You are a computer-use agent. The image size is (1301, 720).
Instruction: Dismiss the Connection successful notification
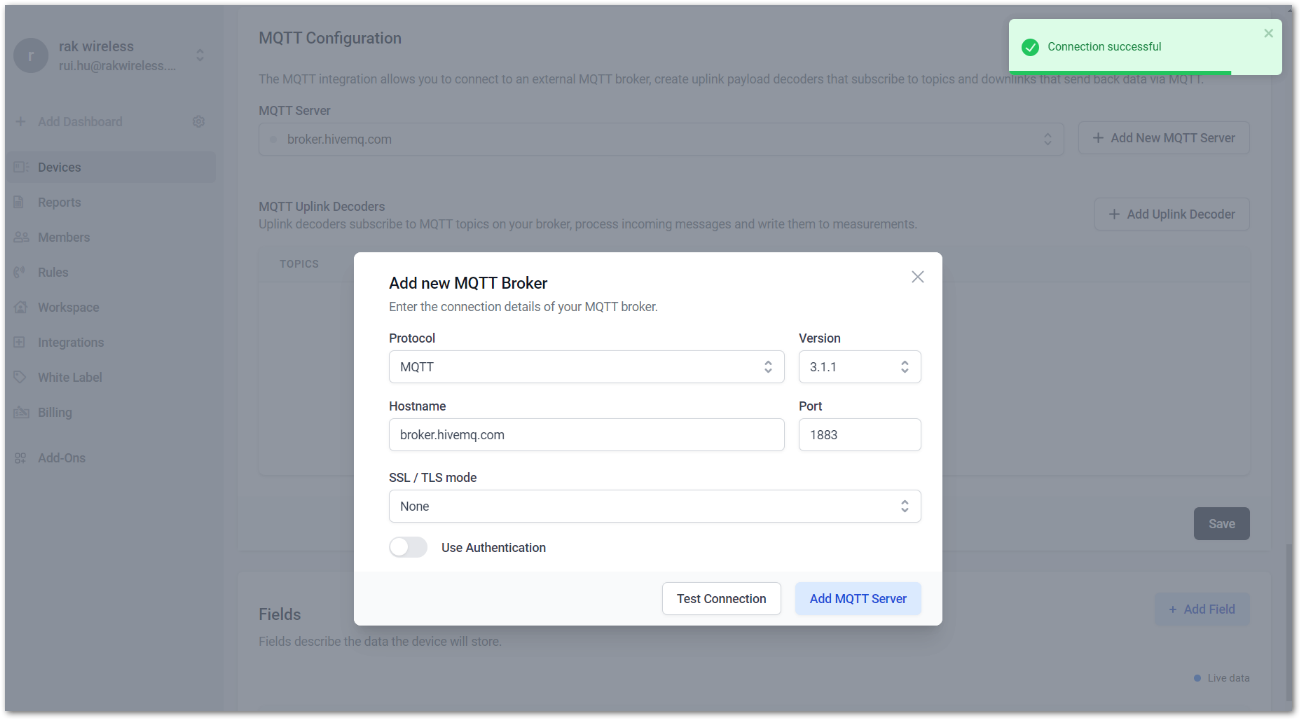(x=1269, y=33)
